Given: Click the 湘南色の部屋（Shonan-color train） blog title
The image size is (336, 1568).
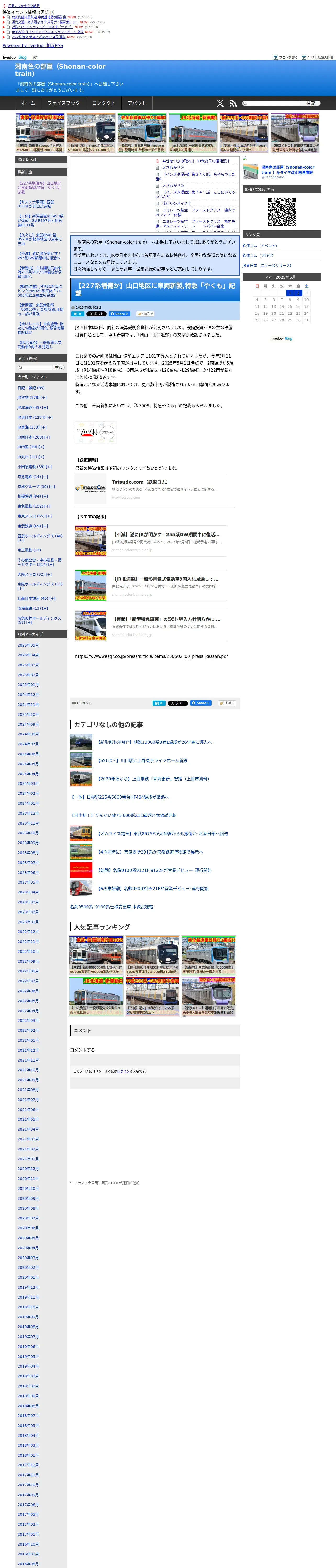Looking at the screenshot, I should pyautogui.click(x=60, y=70).
